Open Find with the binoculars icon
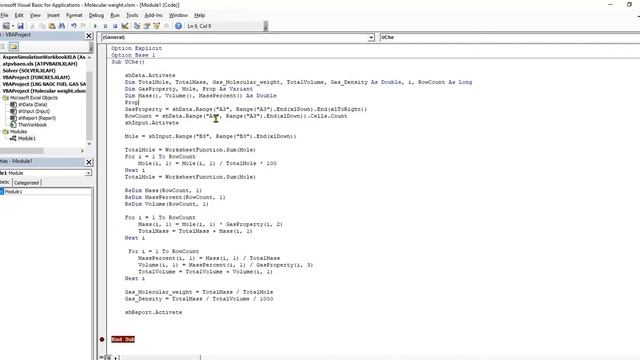The height and width of the screenshot is (360, 640). click(x=62, y=26)
